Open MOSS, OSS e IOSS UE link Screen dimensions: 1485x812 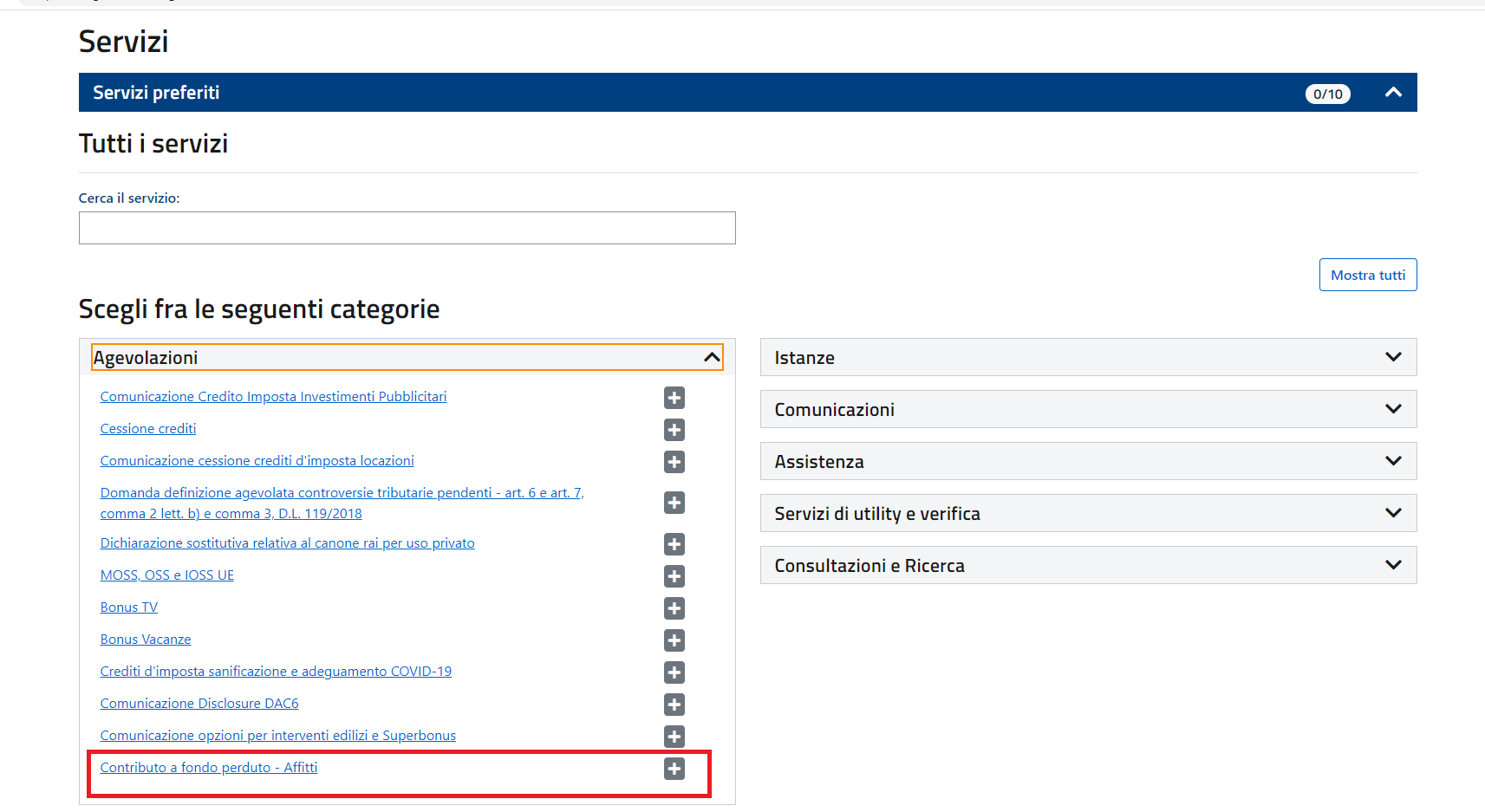pyautogui.click(x=167, y=575)
